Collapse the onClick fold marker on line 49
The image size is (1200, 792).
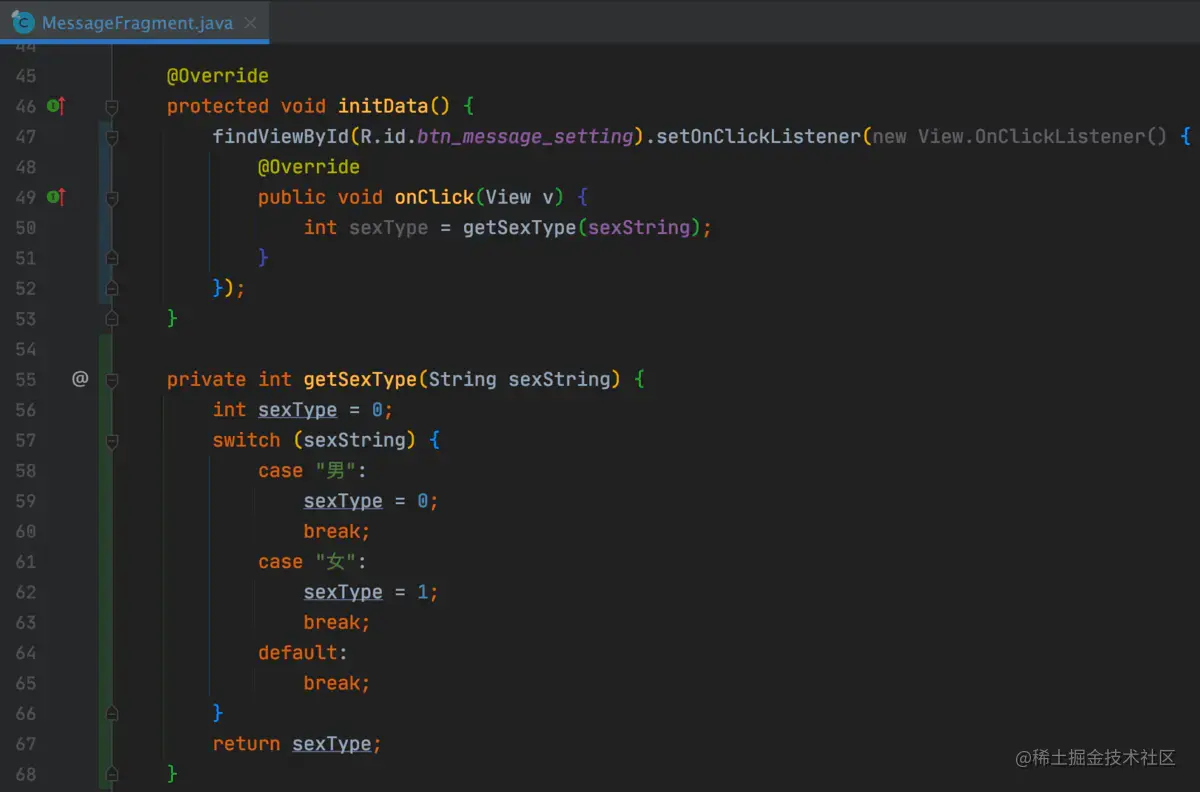coord(112,197)
